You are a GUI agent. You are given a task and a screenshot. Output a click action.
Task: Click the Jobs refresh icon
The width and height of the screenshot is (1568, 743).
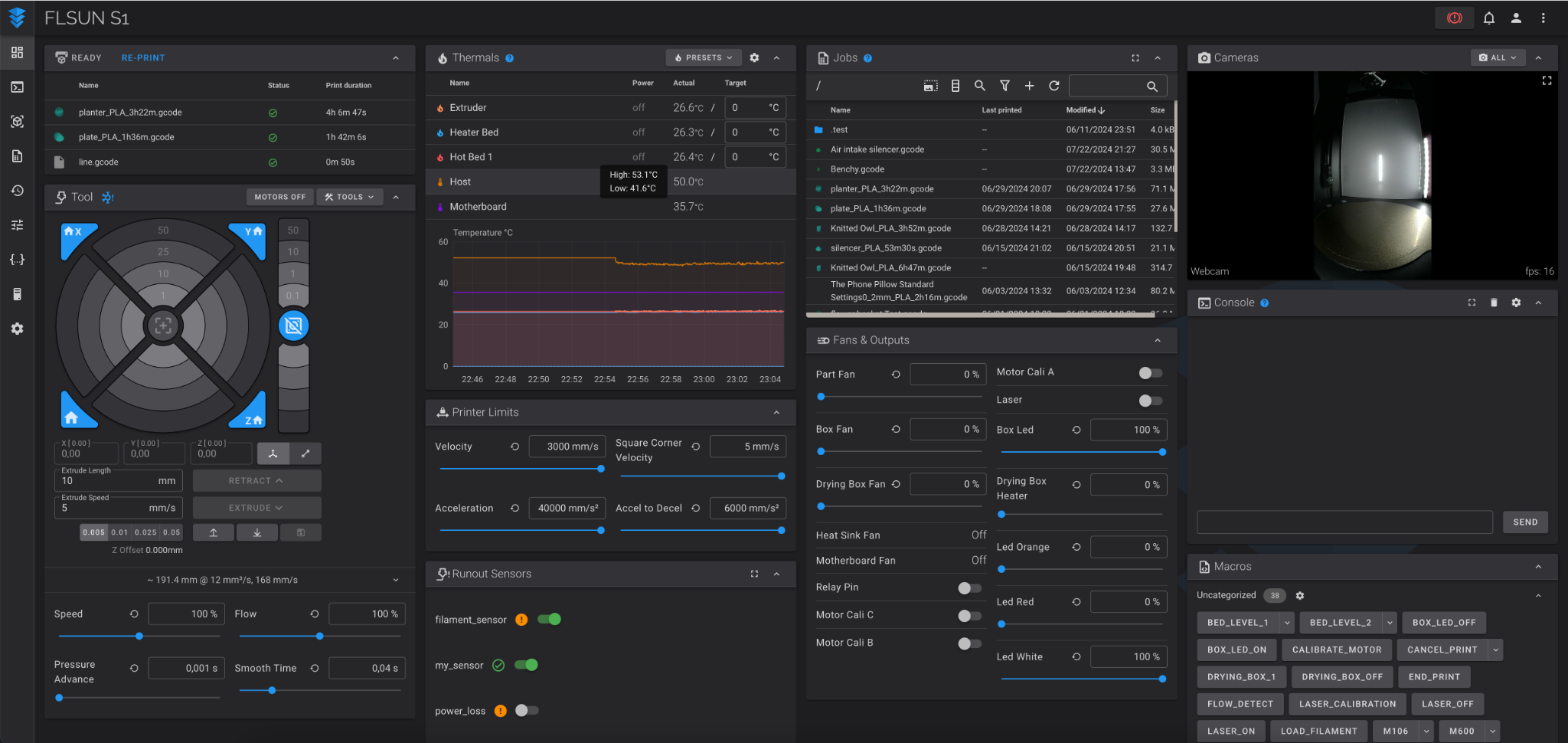click(x=1053, y=86)
